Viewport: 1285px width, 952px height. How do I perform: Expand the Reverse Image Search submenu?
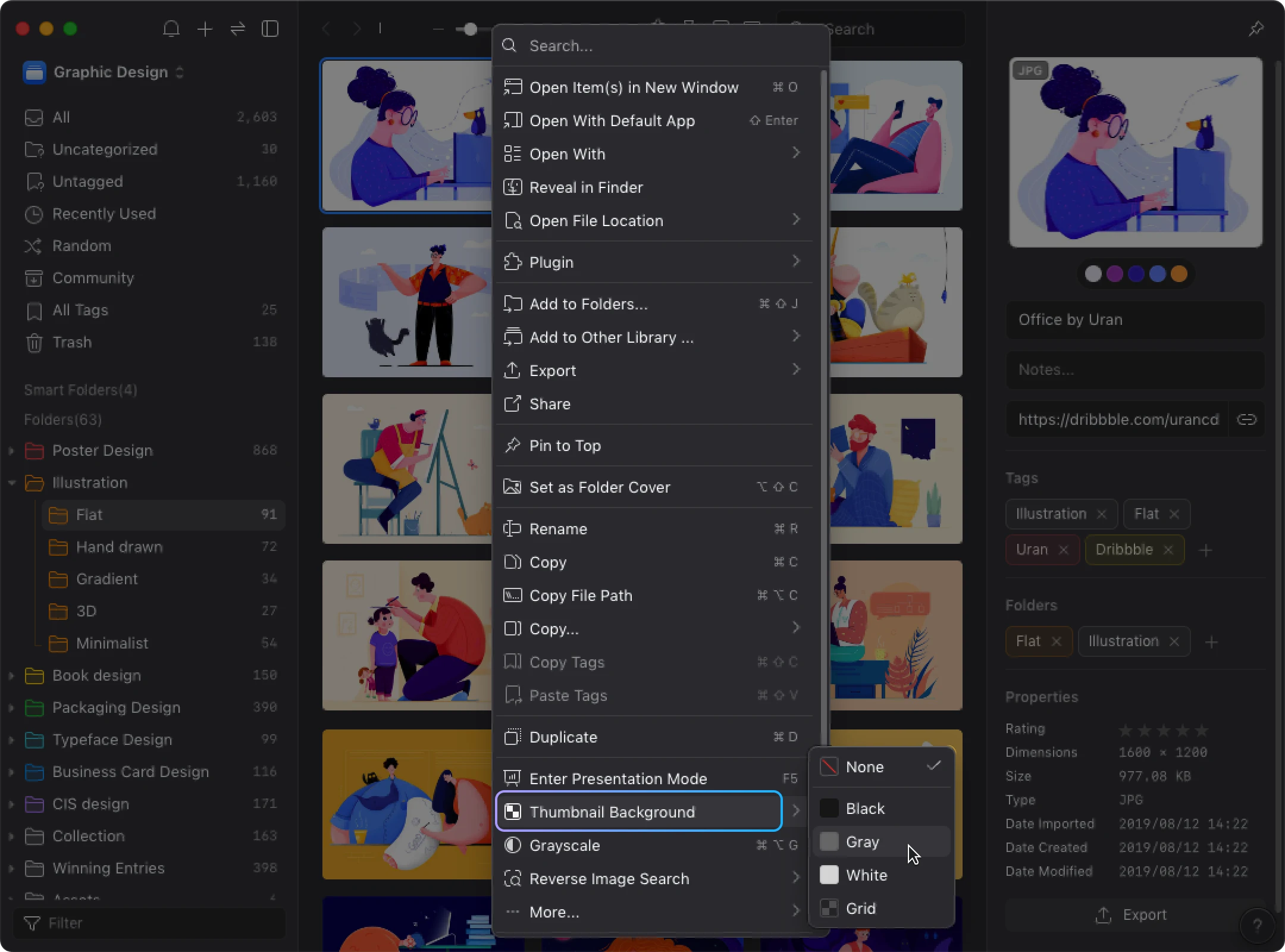(796, 878)
